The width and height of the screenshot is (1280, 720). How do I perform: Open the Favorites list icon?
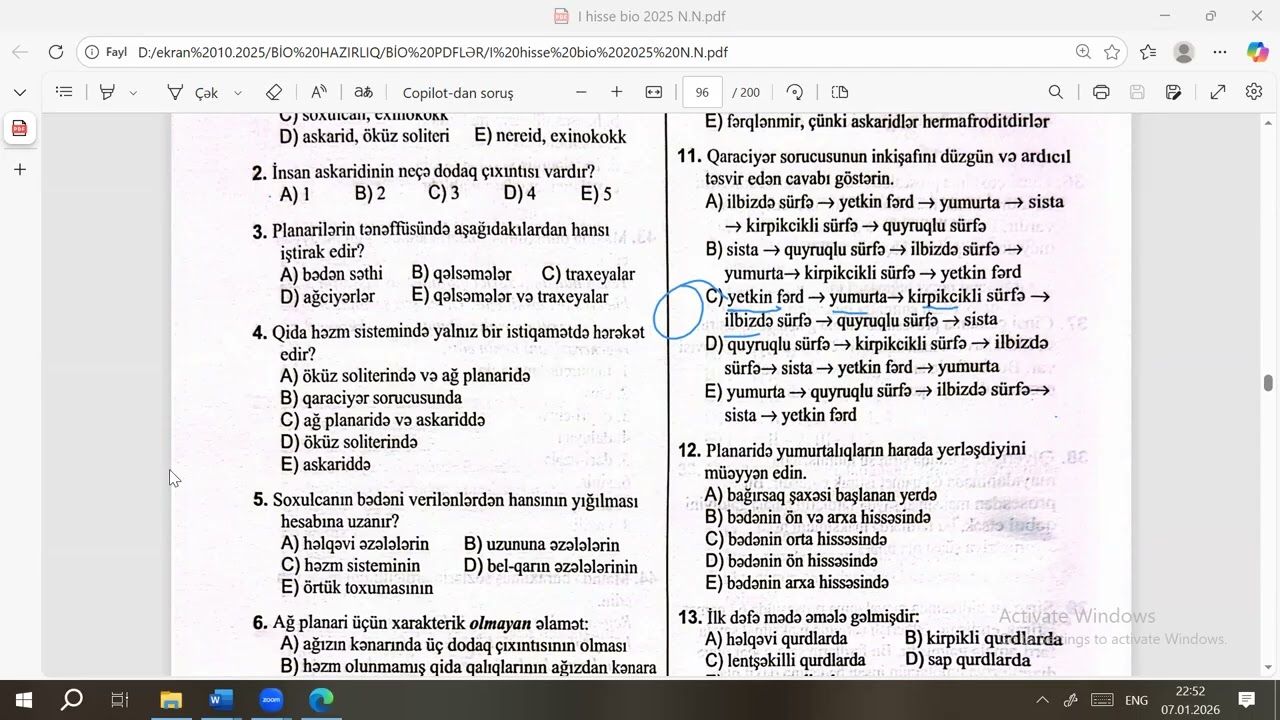[x=1147, y=52]
